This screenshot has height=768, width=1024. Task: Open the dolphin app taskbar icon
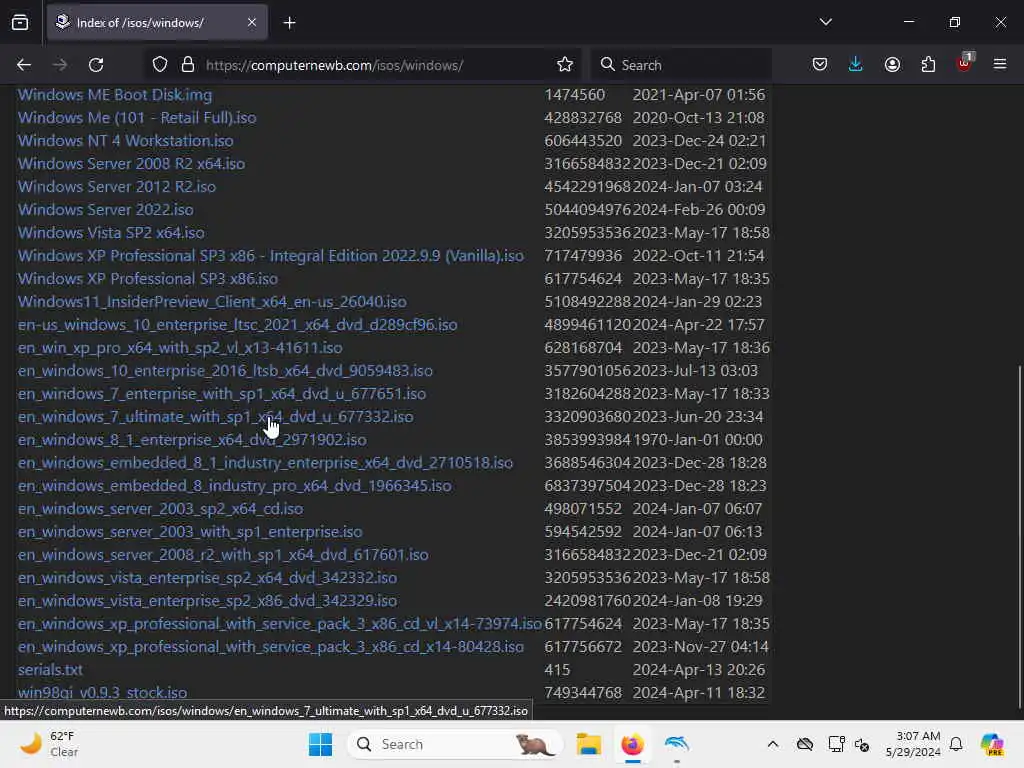pyautogui.click(x=677, y=744)
